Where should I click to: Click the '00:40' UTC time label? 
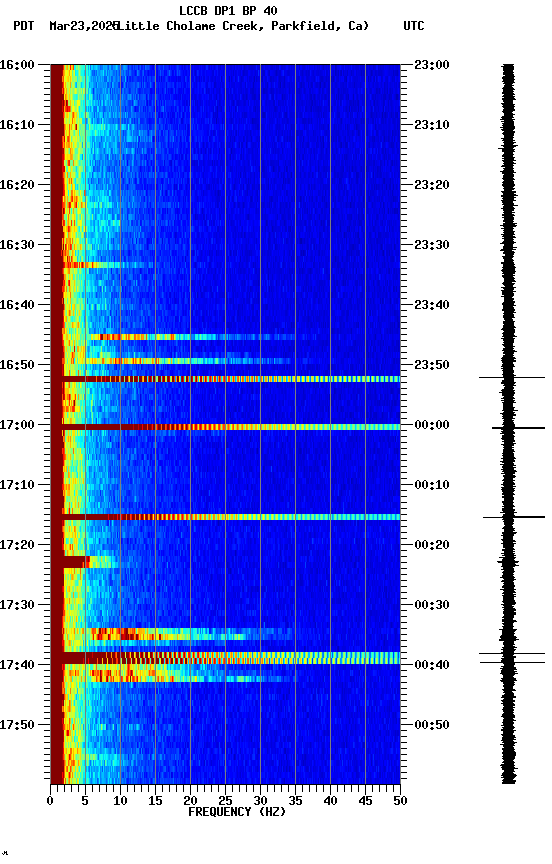coord(432,665)
